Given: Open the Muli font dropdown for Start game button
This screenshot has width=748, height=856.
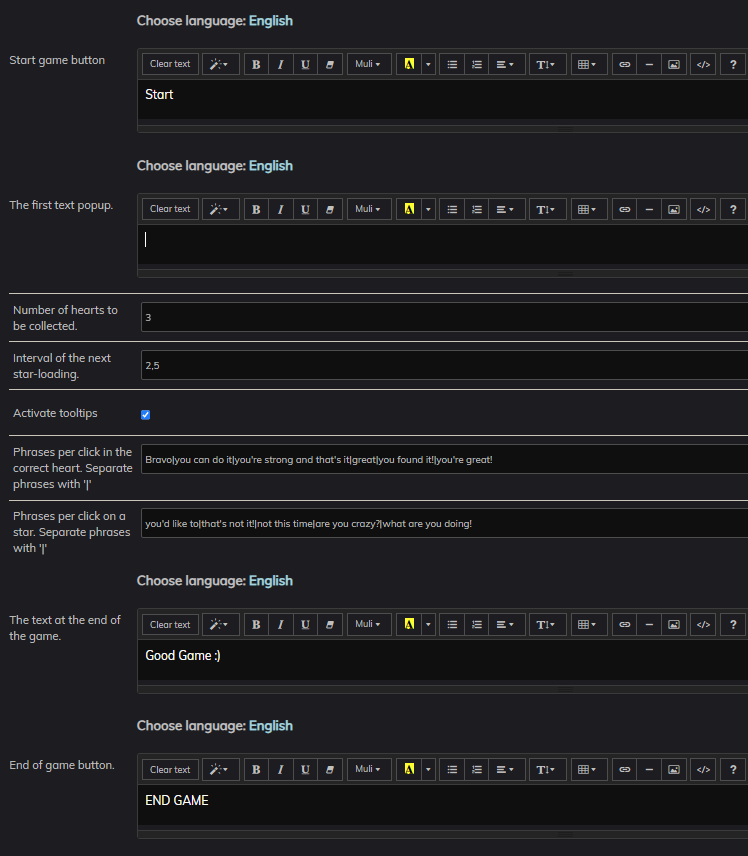Looking at the screenshot, I should coord(369,64).
